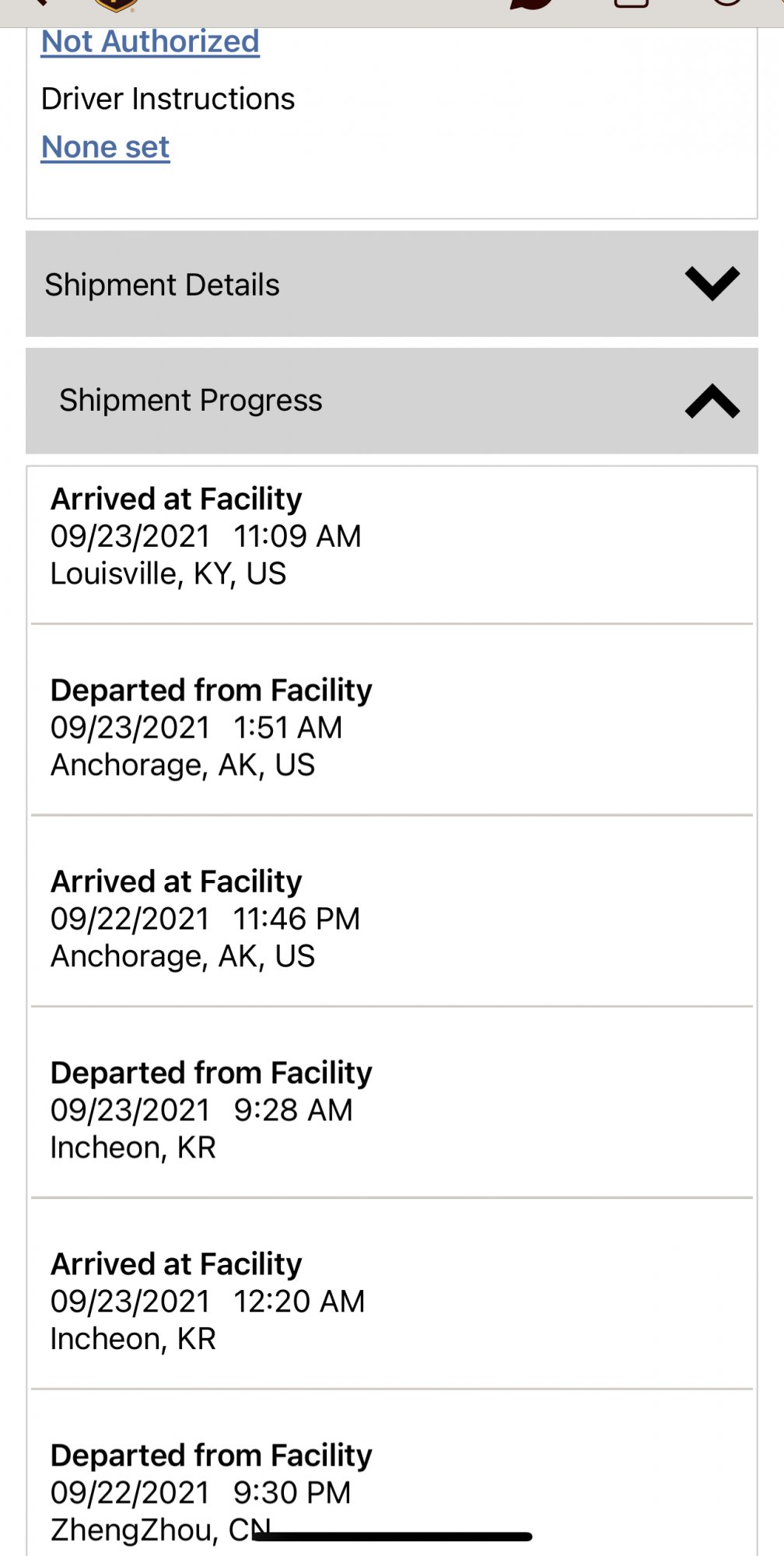The width and height of the screenshot is (784, 1556).
Task: Open the None set driver instructions link
Action: point(105,147)
